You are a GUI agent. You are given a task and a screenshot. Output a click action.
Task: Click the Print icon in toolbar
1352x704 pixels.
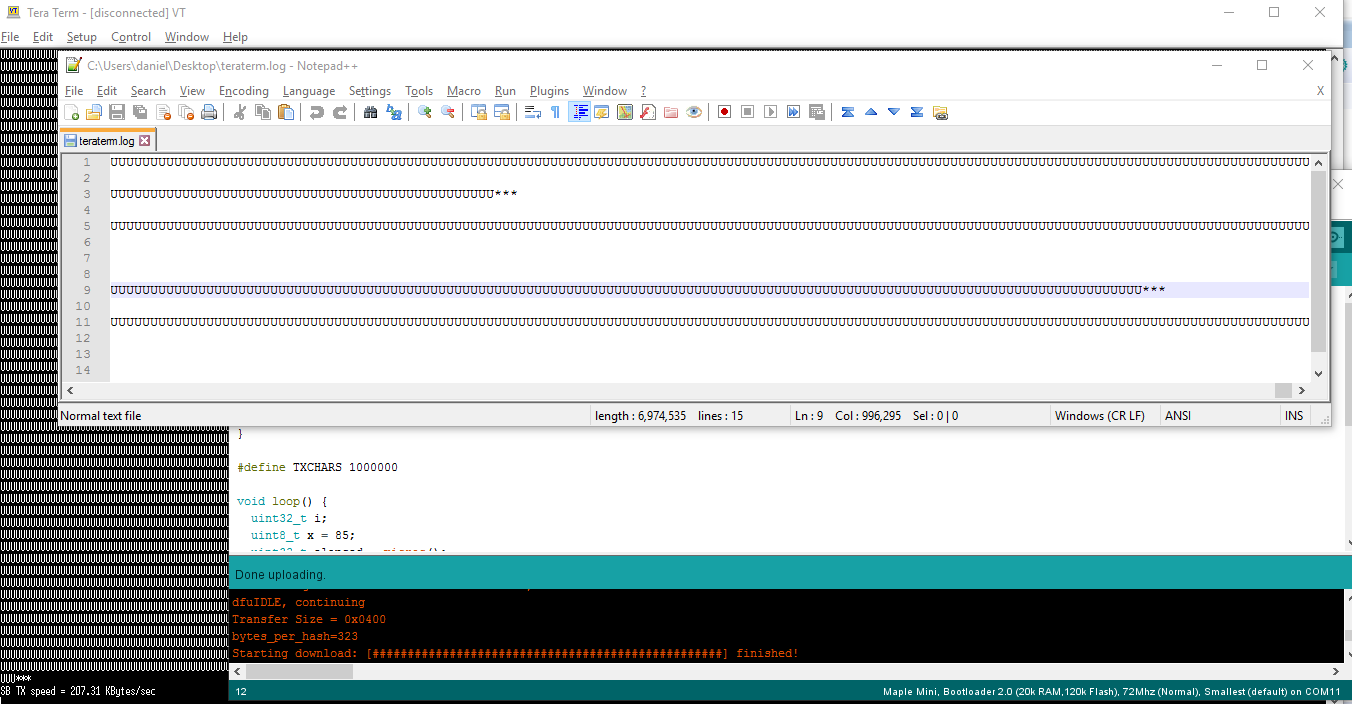coord(209,112)
